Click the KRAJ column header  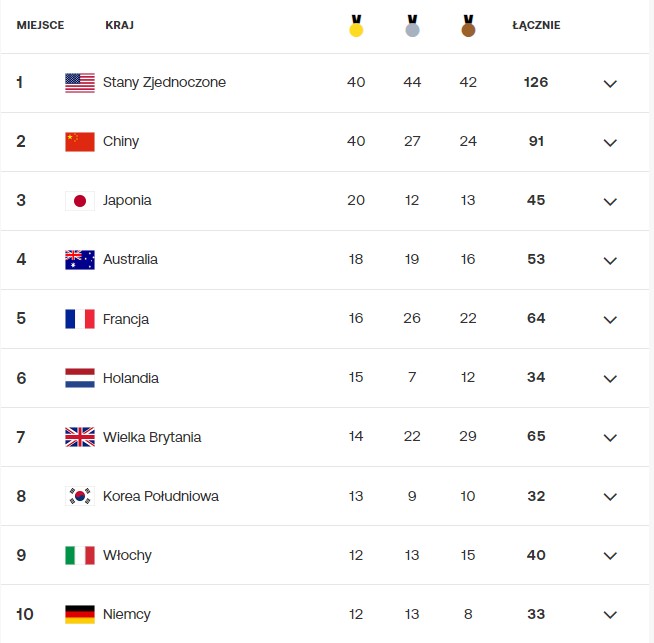tap(119, 26)
